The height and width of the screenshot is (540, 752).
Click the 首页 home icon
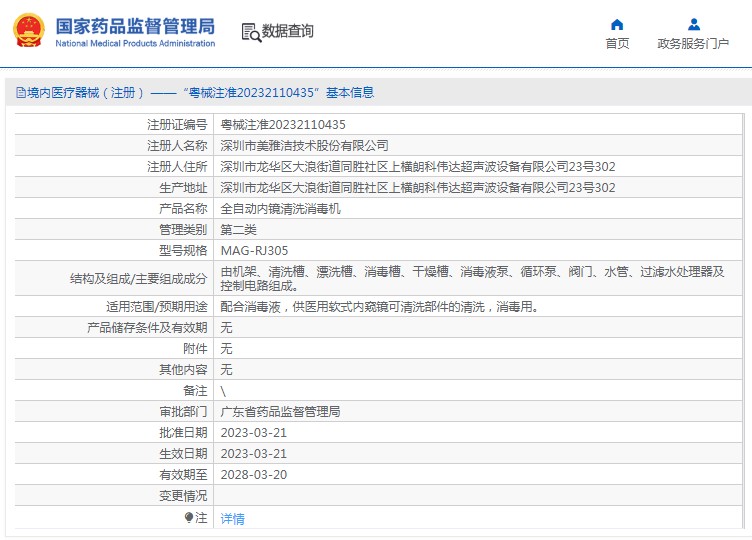pos(617,24)
